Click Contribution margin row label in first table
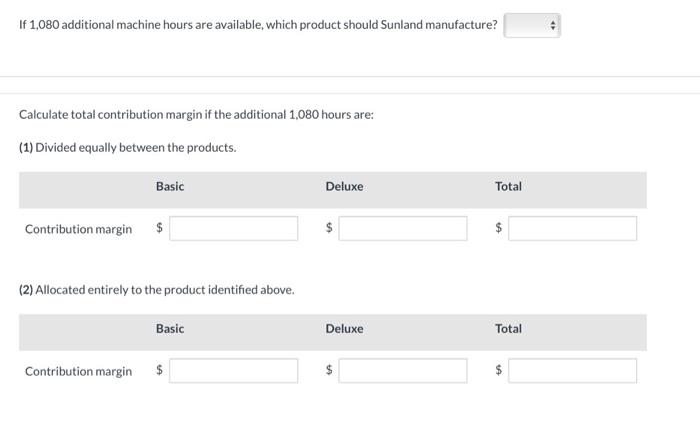 78,229
